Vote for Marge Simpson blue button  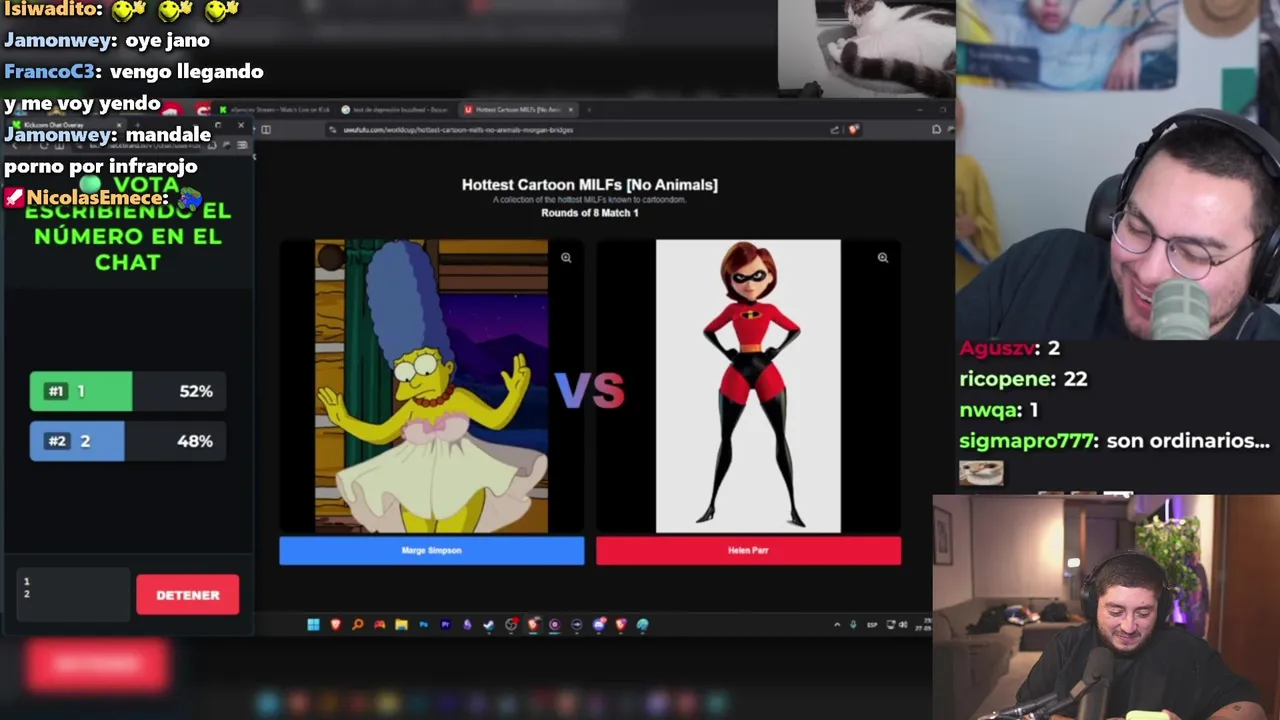click(x=431, y=550)
